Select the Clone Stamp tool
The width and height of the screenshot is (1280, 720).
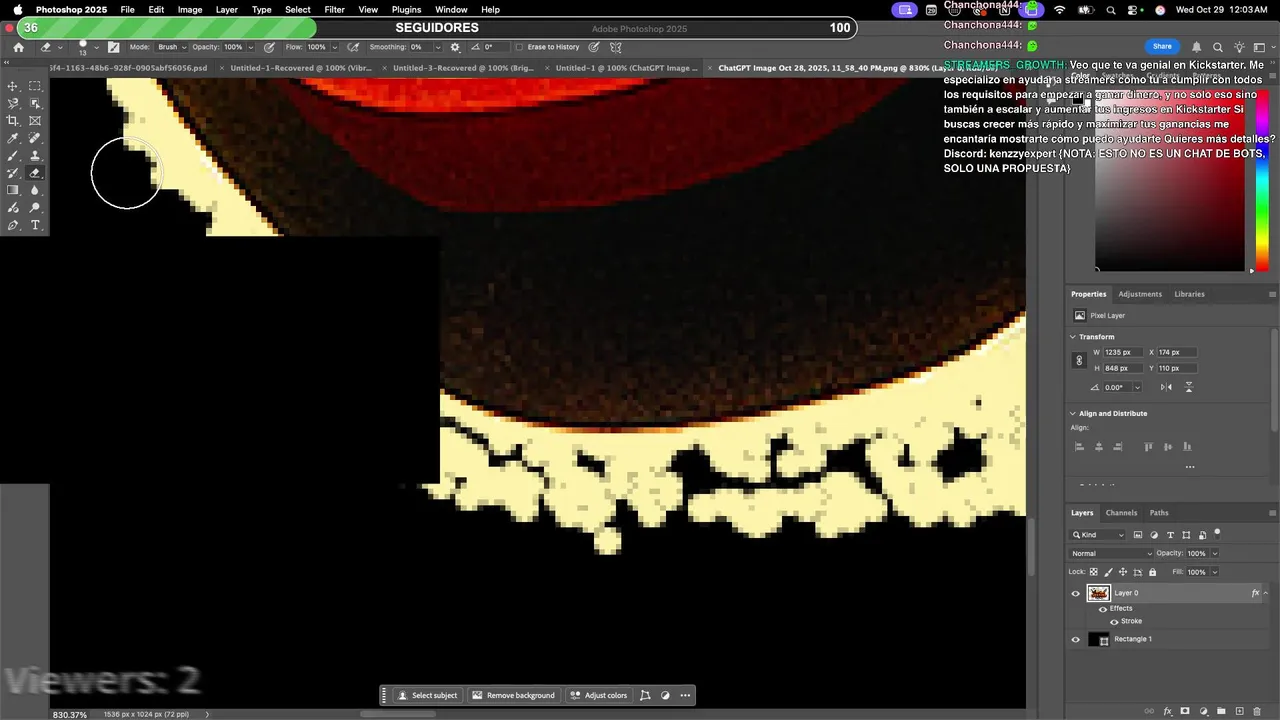coord(35,156)
